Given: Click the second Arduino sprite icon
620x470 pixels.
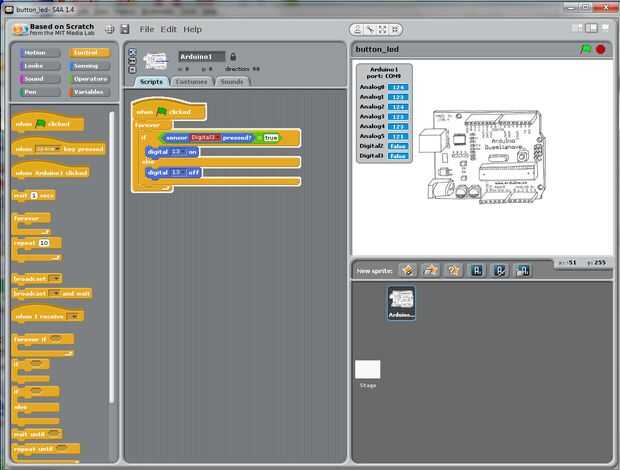Looking at the screenshot, I should click(499, 270).
